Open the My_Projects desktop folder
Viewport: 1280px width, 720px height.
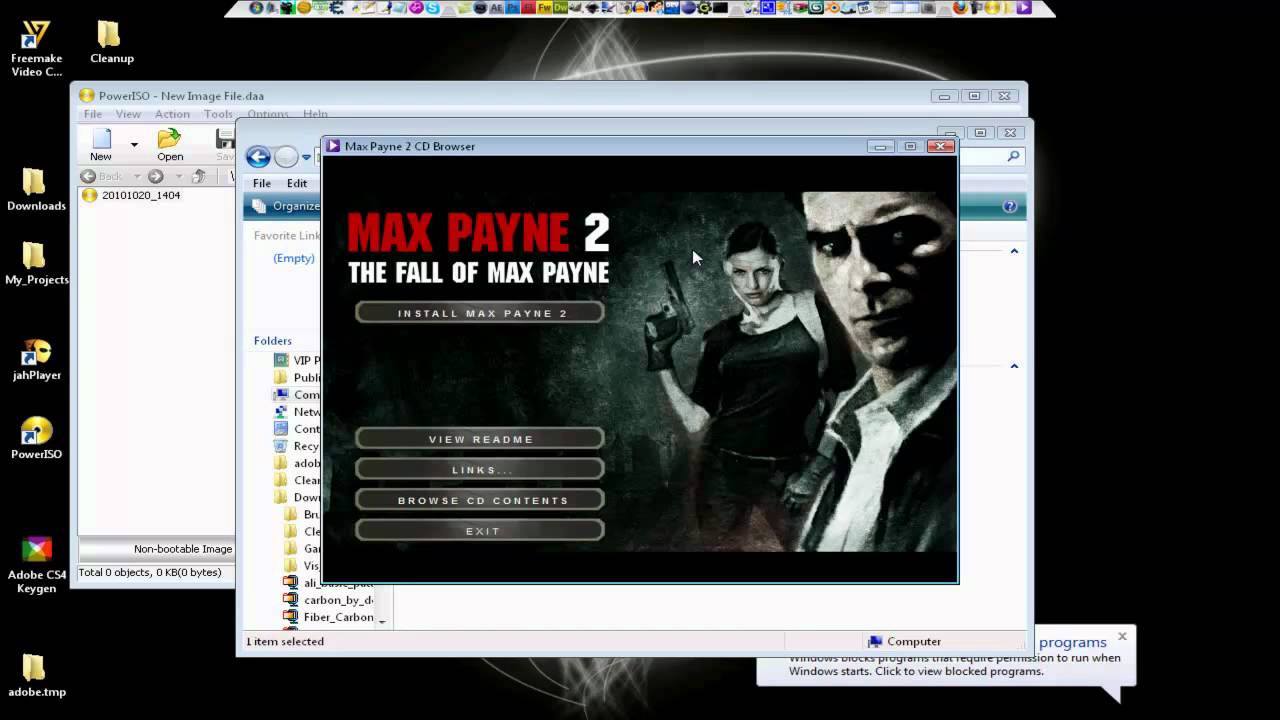[x=36, y=264]
